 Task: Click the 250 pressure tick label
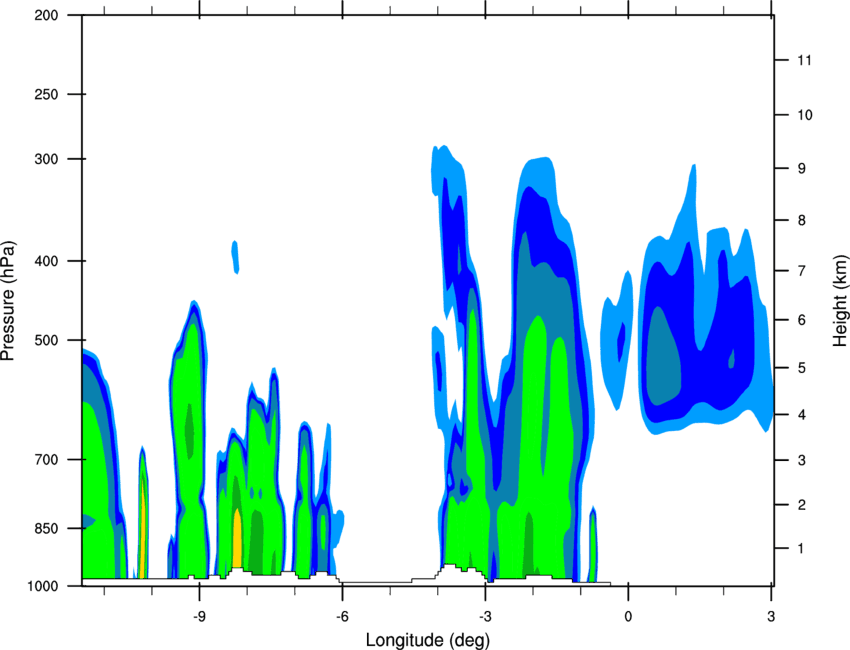coord(46,94)
